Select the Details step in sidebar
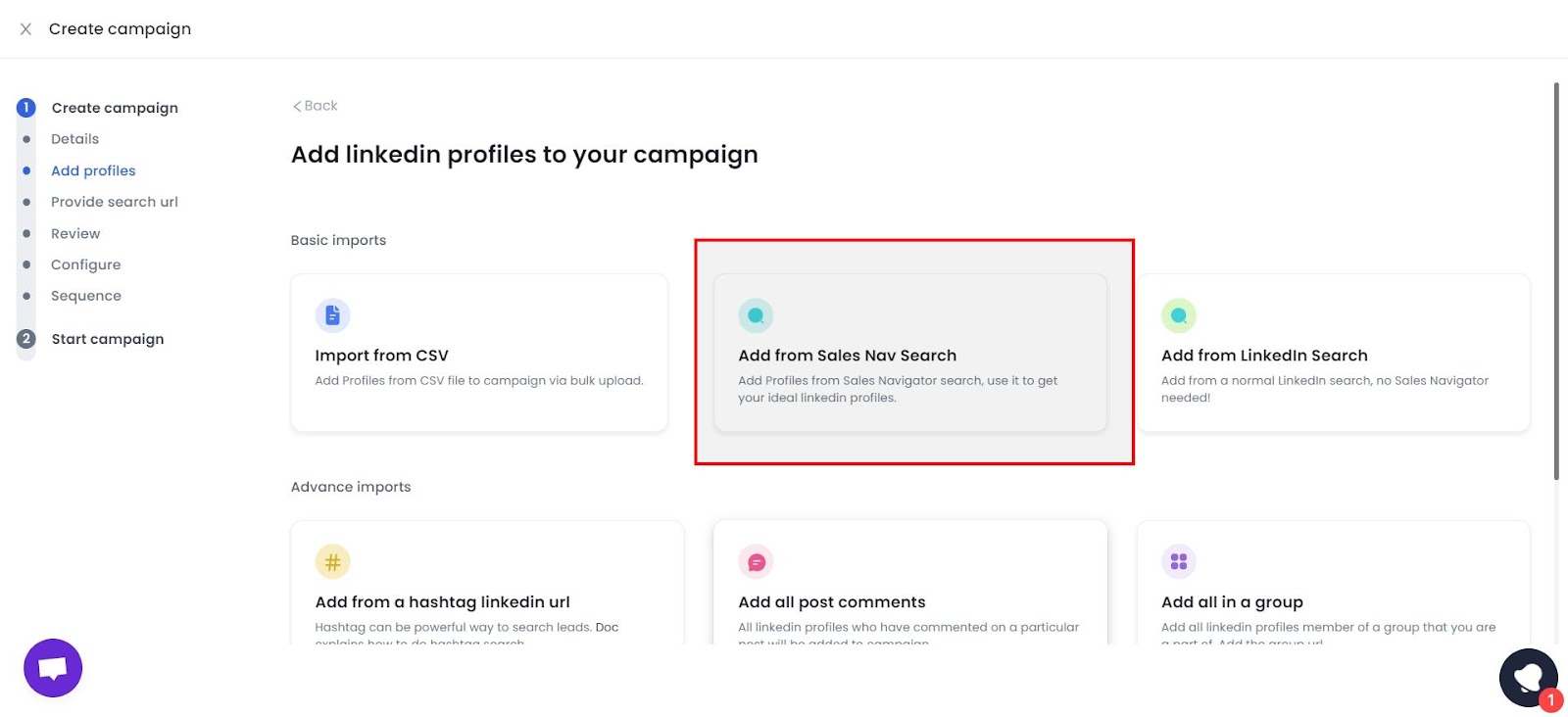The image size is (1568, 717). (75, 138)
